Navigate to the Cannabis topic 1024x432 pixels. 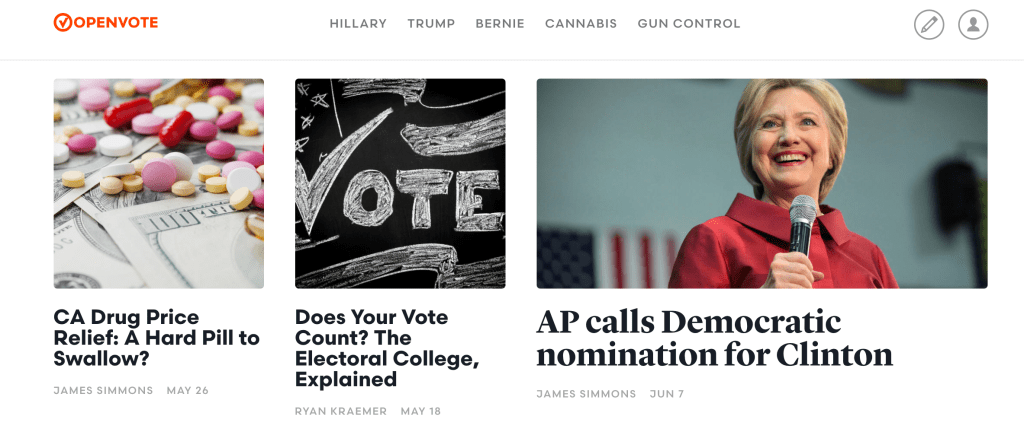[x=581, y=24]
